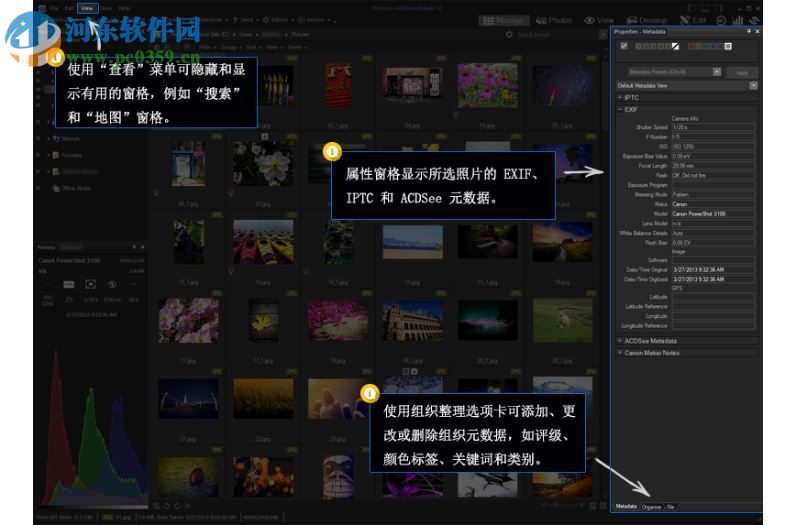Select the white flower thumbnail
This screenshot has width=796, height=525.
pyautogui.click(x=263, y=163)
